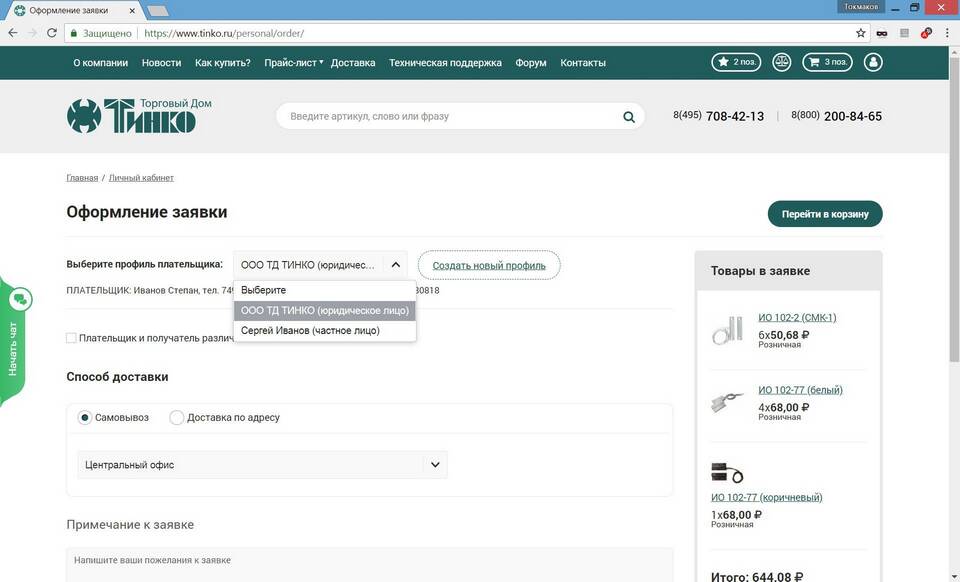The image size is (960, 582).
Task: Open the Контакты menu item
Action: click(583, 62)
